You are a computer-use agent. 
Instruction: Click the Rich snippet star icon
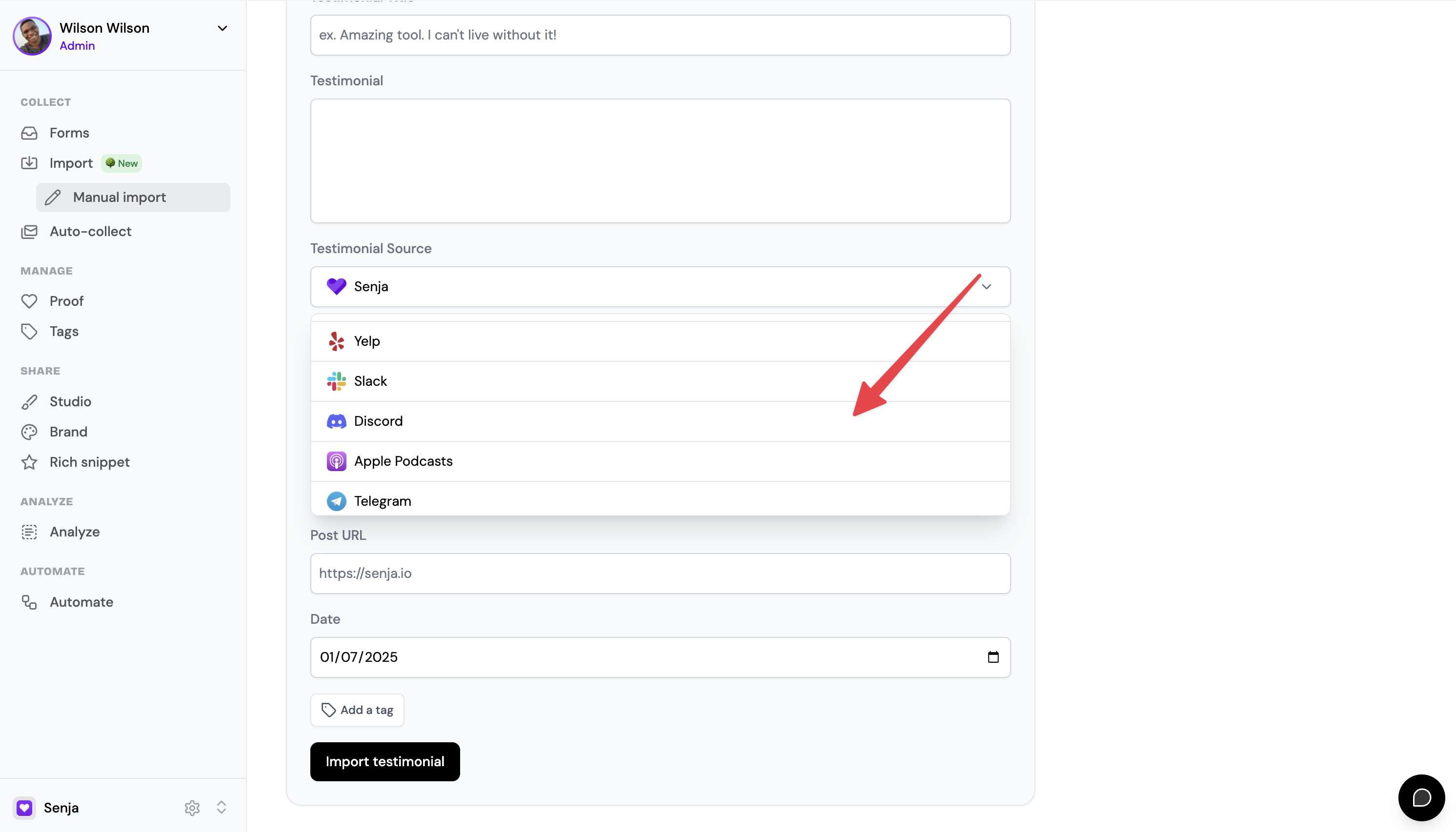coord(29,462)
